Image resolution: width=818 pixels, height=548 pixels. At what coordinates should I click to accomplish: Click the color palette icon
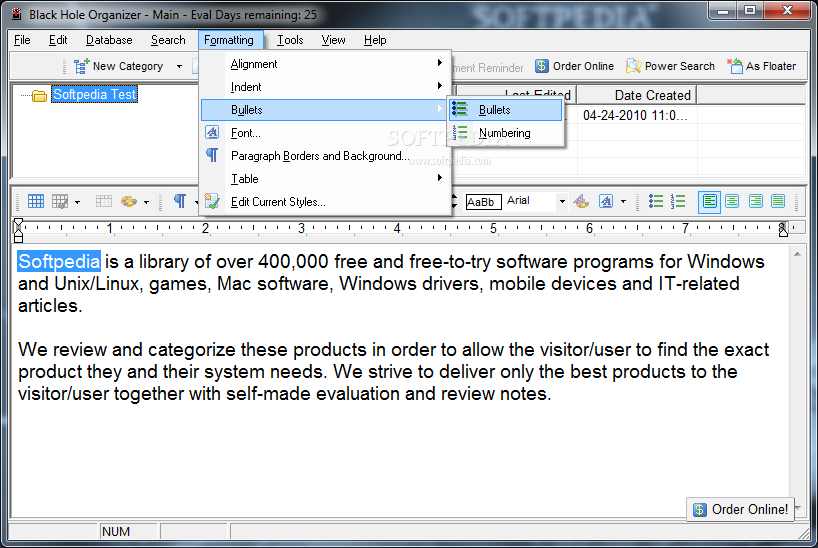[x=128, y=201]
